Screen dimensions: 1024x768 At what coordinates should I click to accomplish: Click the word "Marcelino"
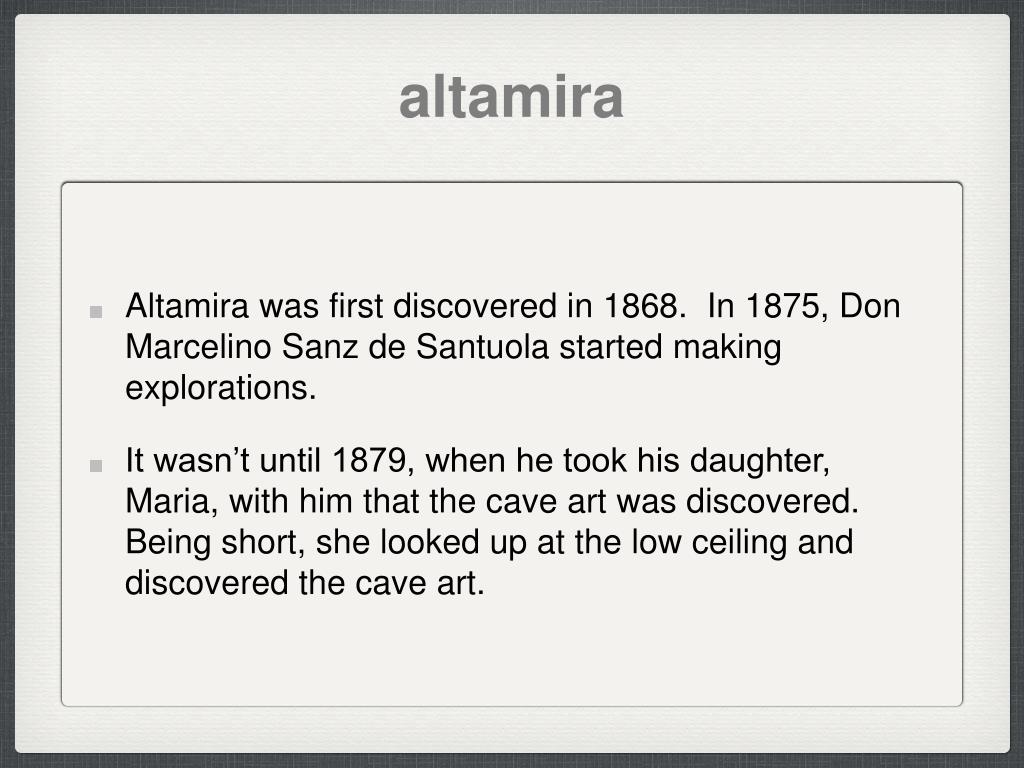198,347
